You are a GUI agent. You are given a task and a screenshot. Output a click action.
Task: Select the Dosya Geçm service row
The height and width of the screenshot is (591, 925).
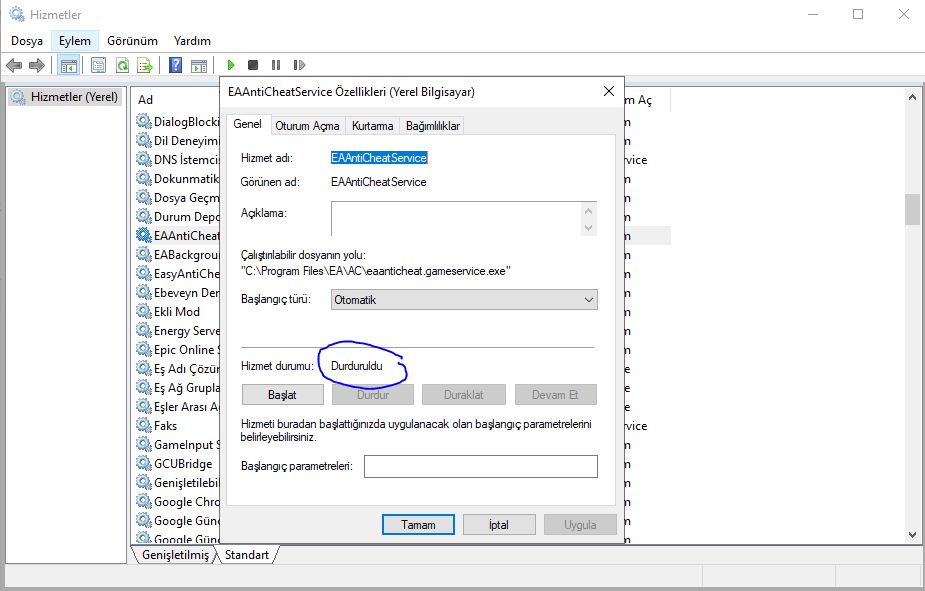pyautogui.click(x=178, y=198)
